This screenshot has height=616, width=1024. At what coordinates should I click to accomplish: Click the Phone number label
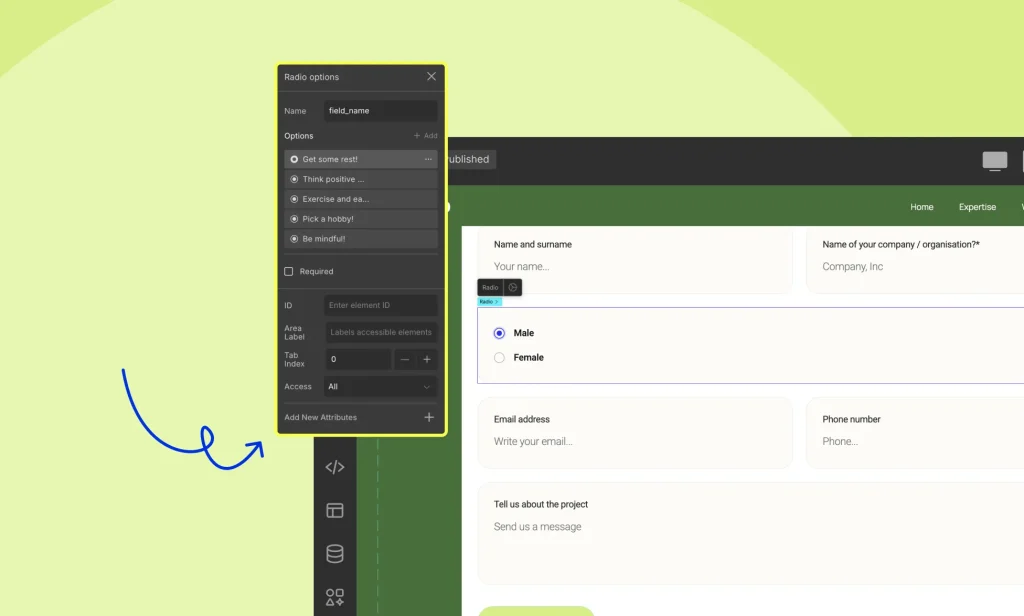coord(851,419)
